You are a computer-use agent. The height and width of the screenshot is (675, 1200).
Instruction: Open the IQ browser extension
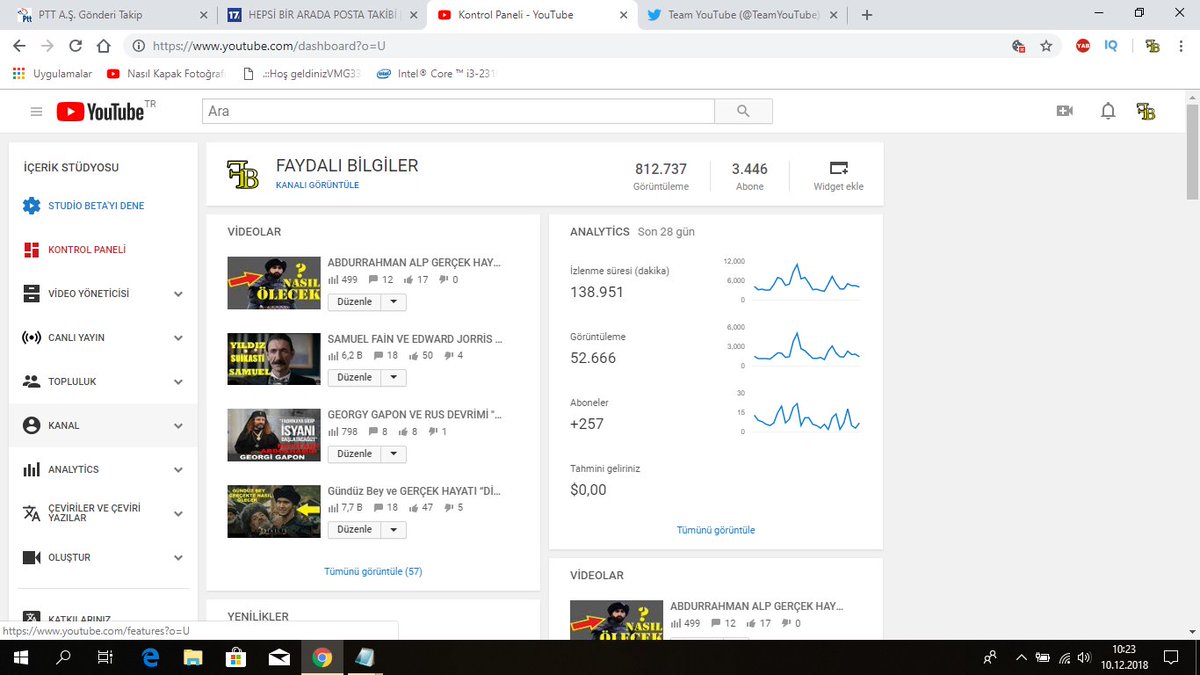coord(1111,46)
